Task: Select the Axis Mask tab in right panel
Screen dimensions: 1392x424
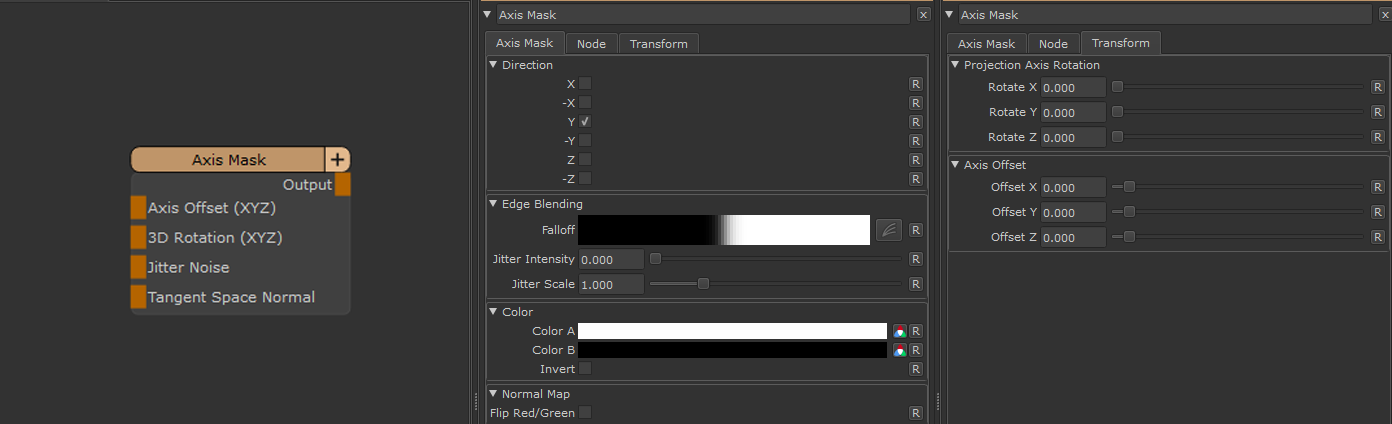Action: pyautogui.click(x=986, y=44)
